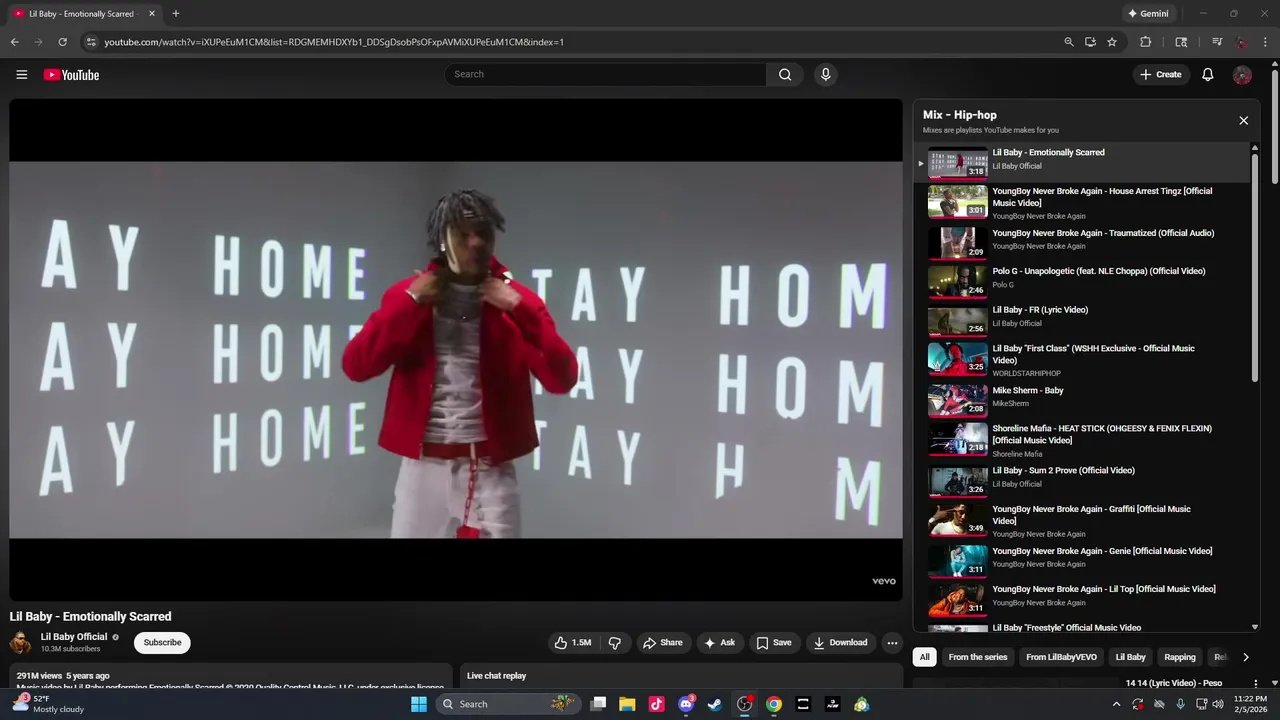Image resolution: width=1280 pixels, height=720 pixels.
Task: Open Task View on taskbar
Action: [598, 704]
